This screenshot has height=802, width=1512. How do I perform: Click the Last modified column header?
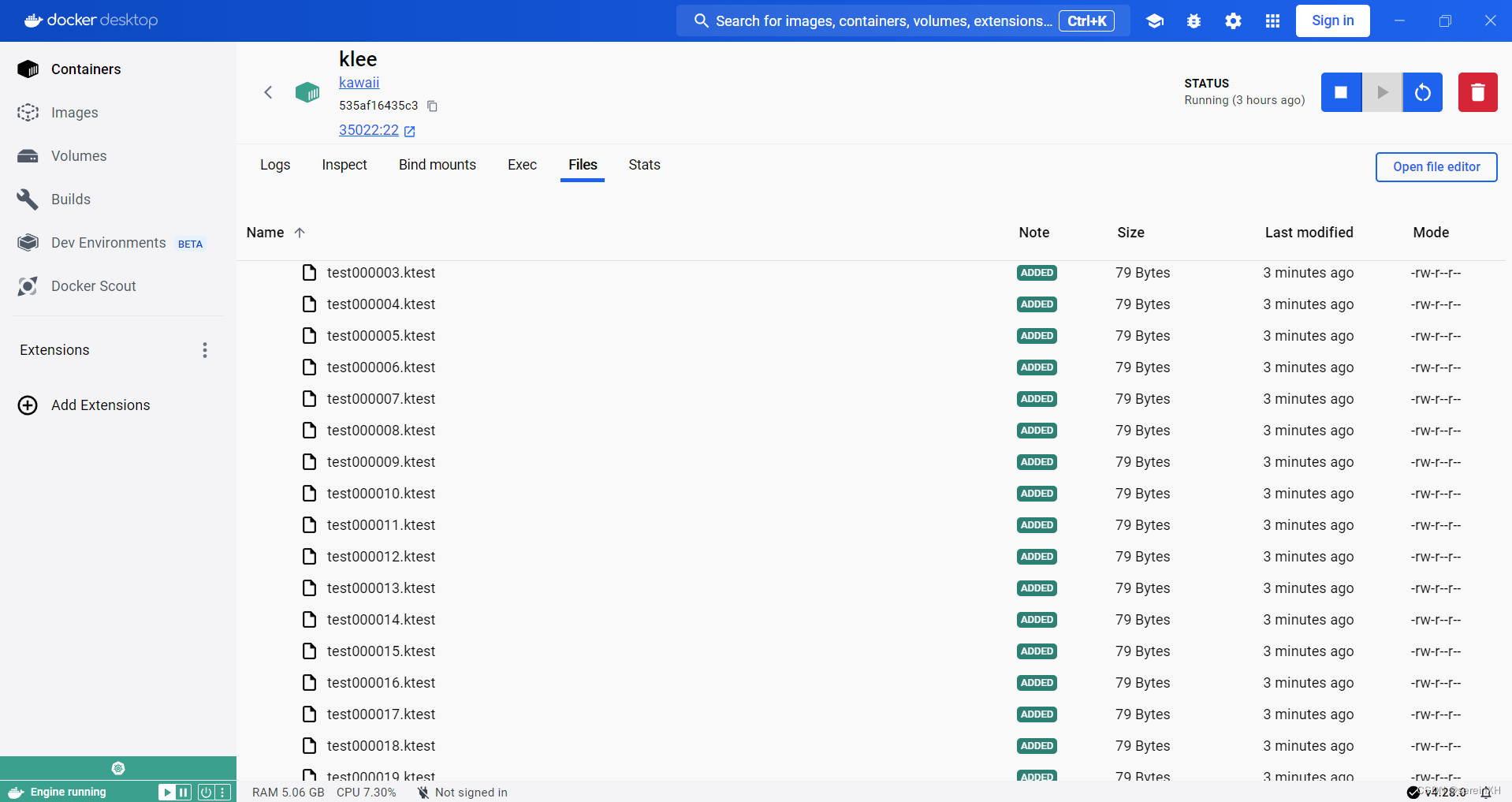coord(1309,233)
